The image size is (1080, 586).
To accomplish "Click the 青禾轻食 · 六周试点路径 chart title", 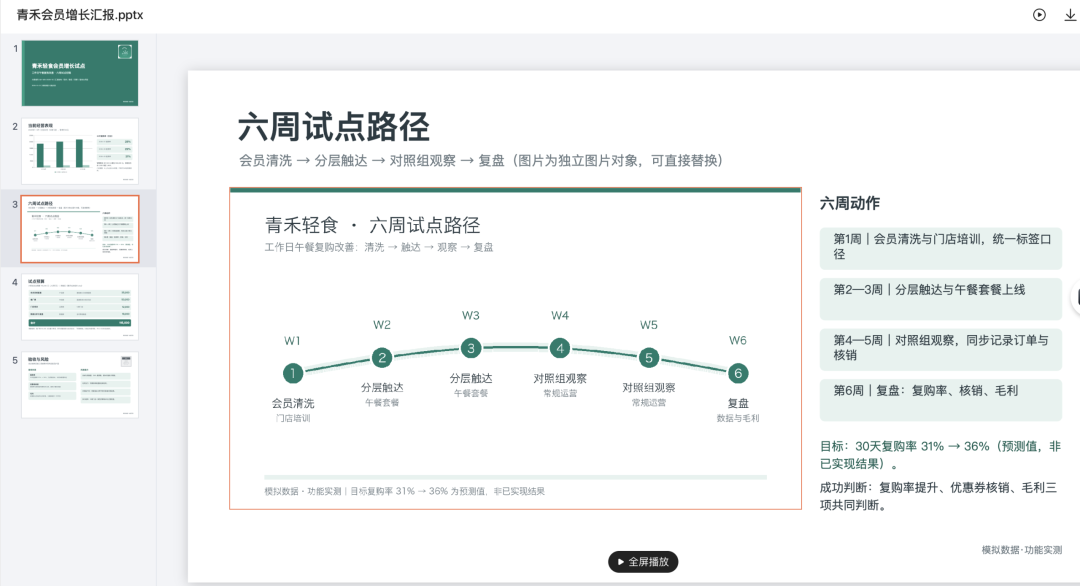I will 373,225.
